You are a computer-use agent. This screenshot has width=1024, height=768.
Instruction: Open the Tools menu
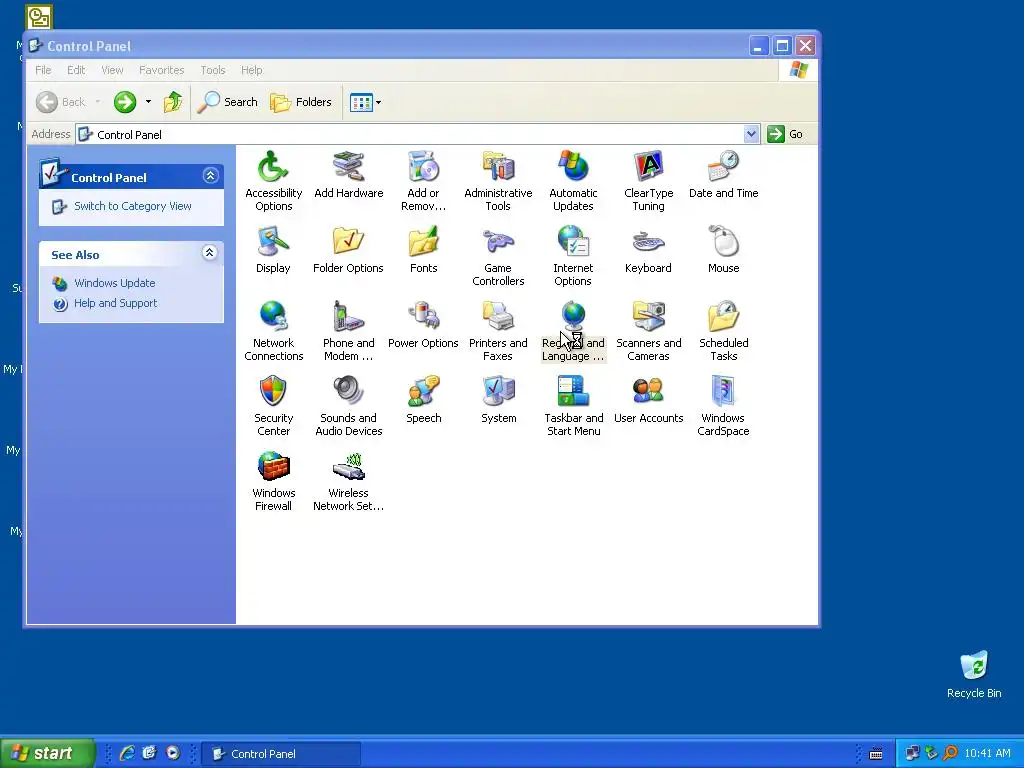(x=213, y=70)
